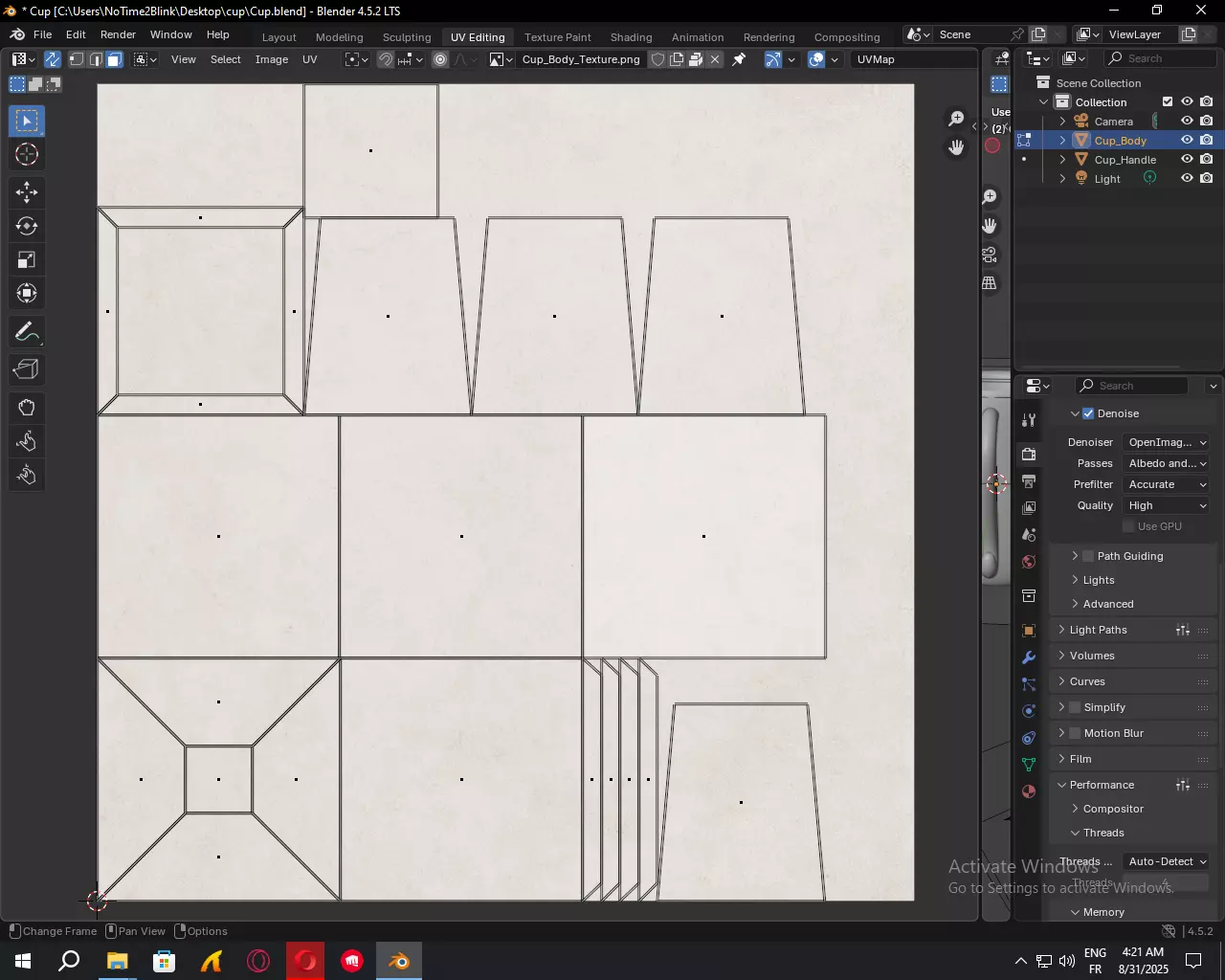Viewport: 1225px width, 980px height.
Task: Open the Render menu
Action: [x=118, y=34]
